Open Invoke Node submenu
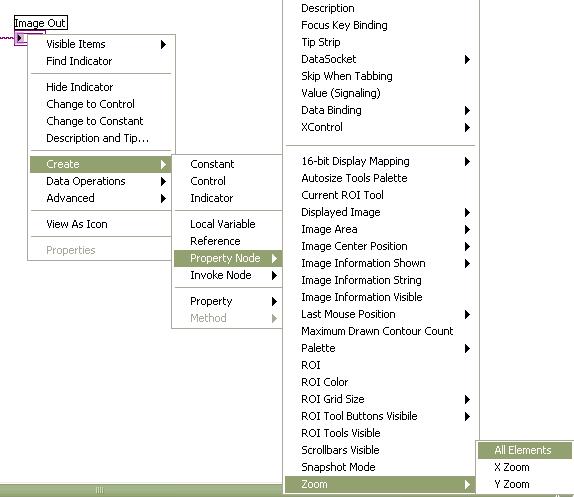Image resolution: width=574 pixels, height=497 pixels. 228,275
